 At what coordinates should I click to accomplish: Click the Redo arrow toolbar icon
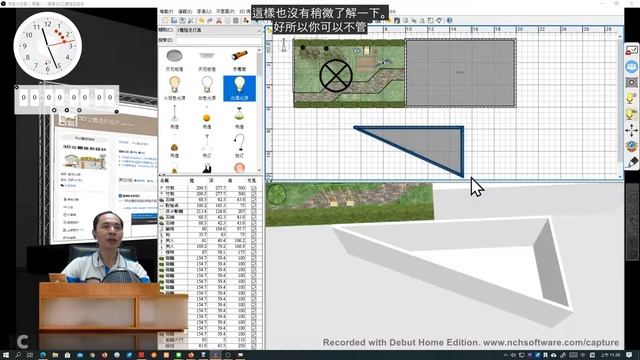click(210, 20)
